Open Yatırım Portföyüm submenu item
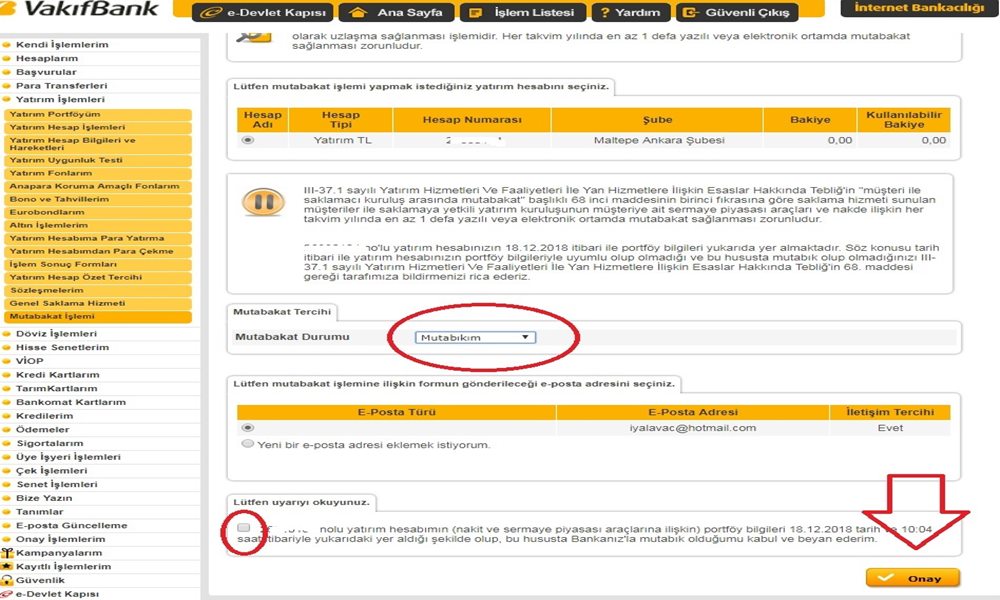 (x=98, y=114)
